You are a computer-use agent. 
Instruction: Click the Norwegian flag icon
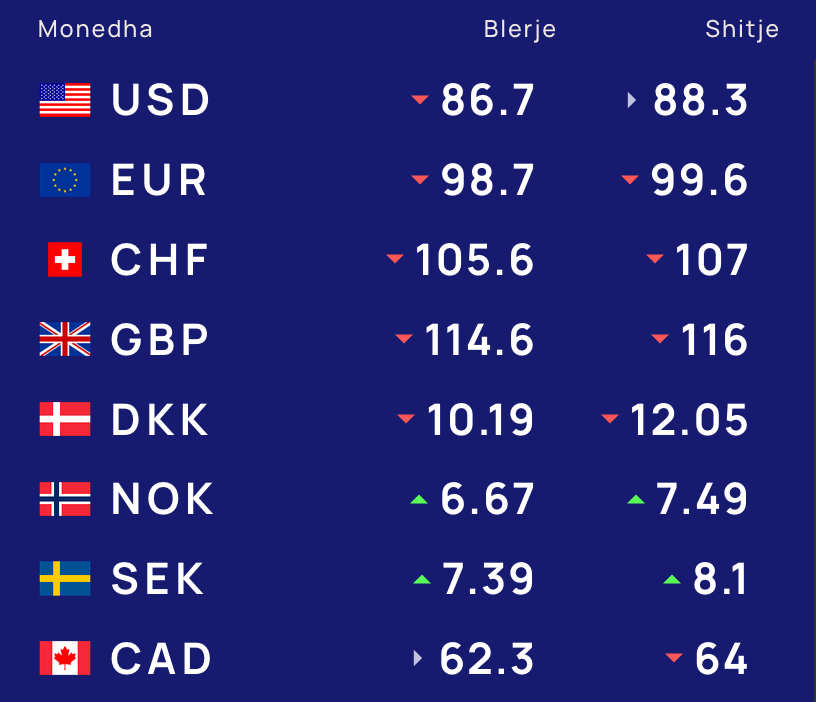tap(65, 499)
